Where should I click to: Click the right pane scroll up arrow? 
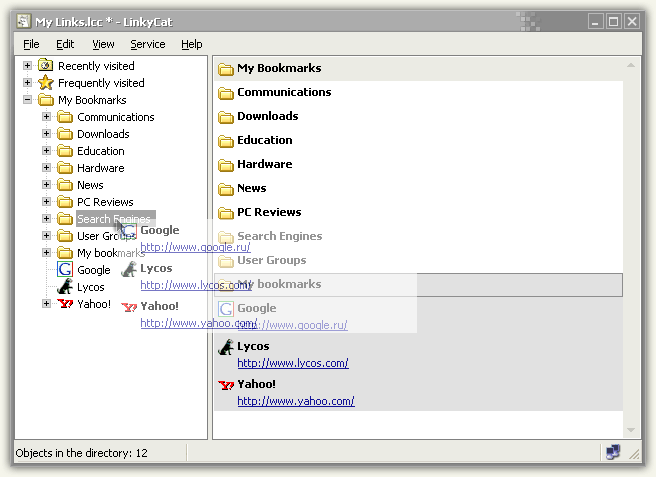[x=631, y=65]
